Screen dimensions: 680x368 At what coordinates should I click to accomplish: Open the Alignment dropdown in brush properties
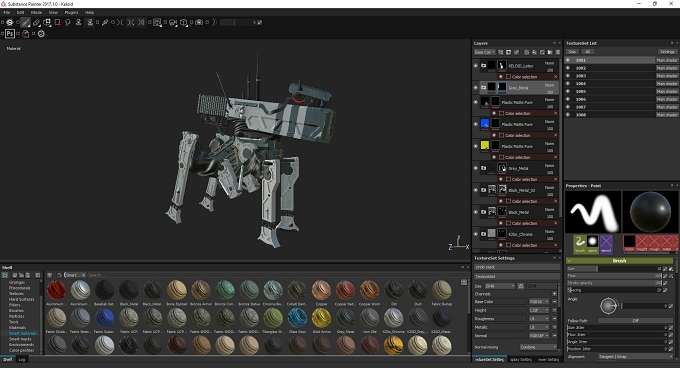[635, 356]
